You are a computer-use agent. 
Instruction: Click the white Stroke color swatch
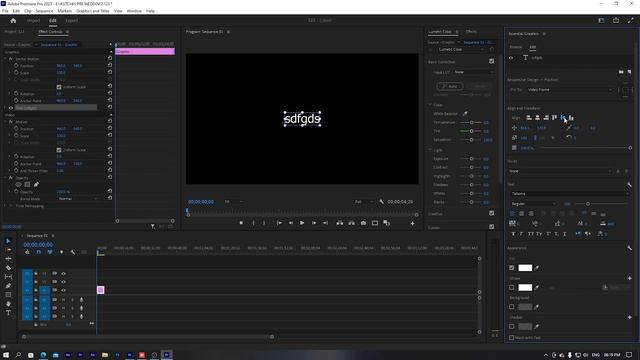[525, 287]
